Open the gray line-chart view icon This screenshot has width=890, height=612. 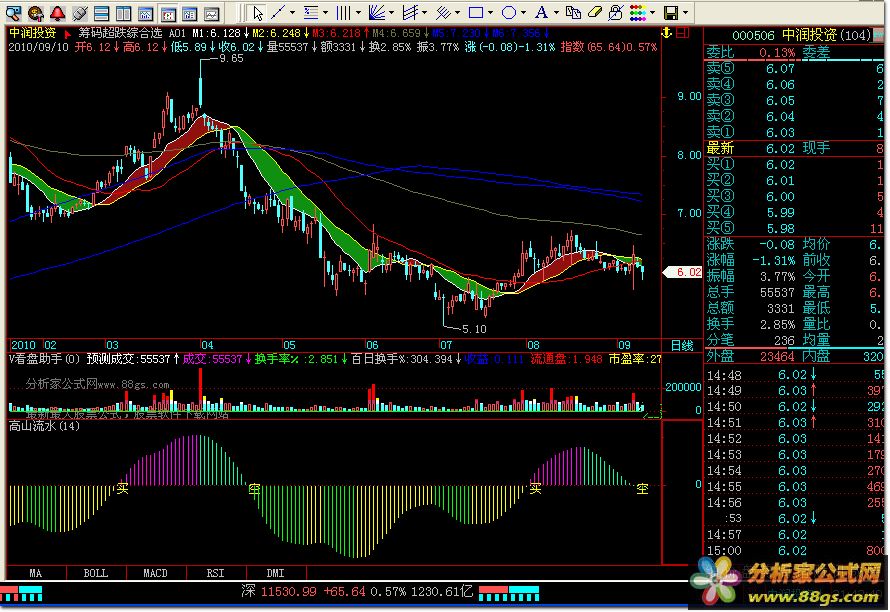coord(212,12)
